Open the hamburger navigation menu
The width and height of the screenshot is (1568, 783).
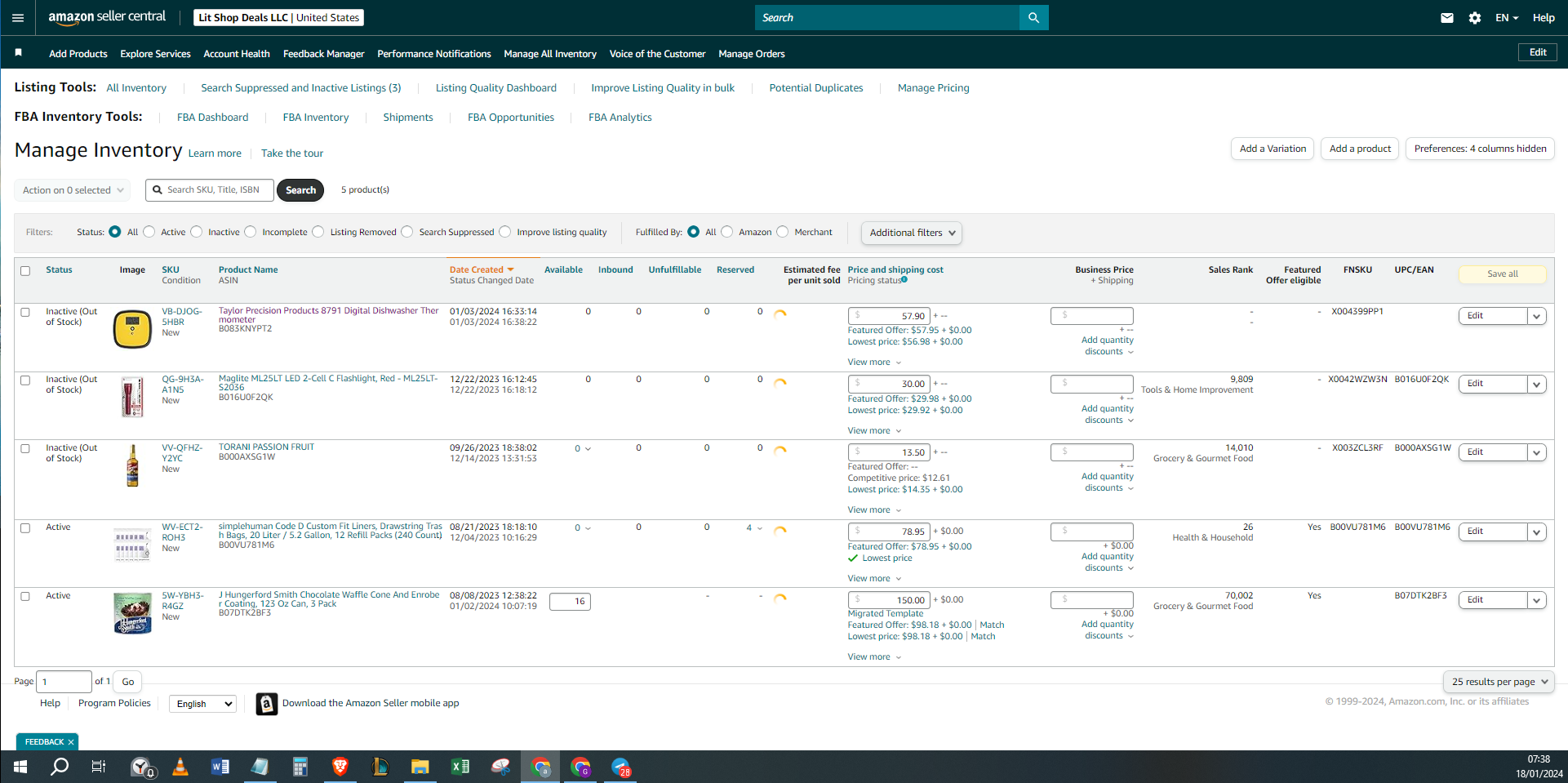(18, 17)
